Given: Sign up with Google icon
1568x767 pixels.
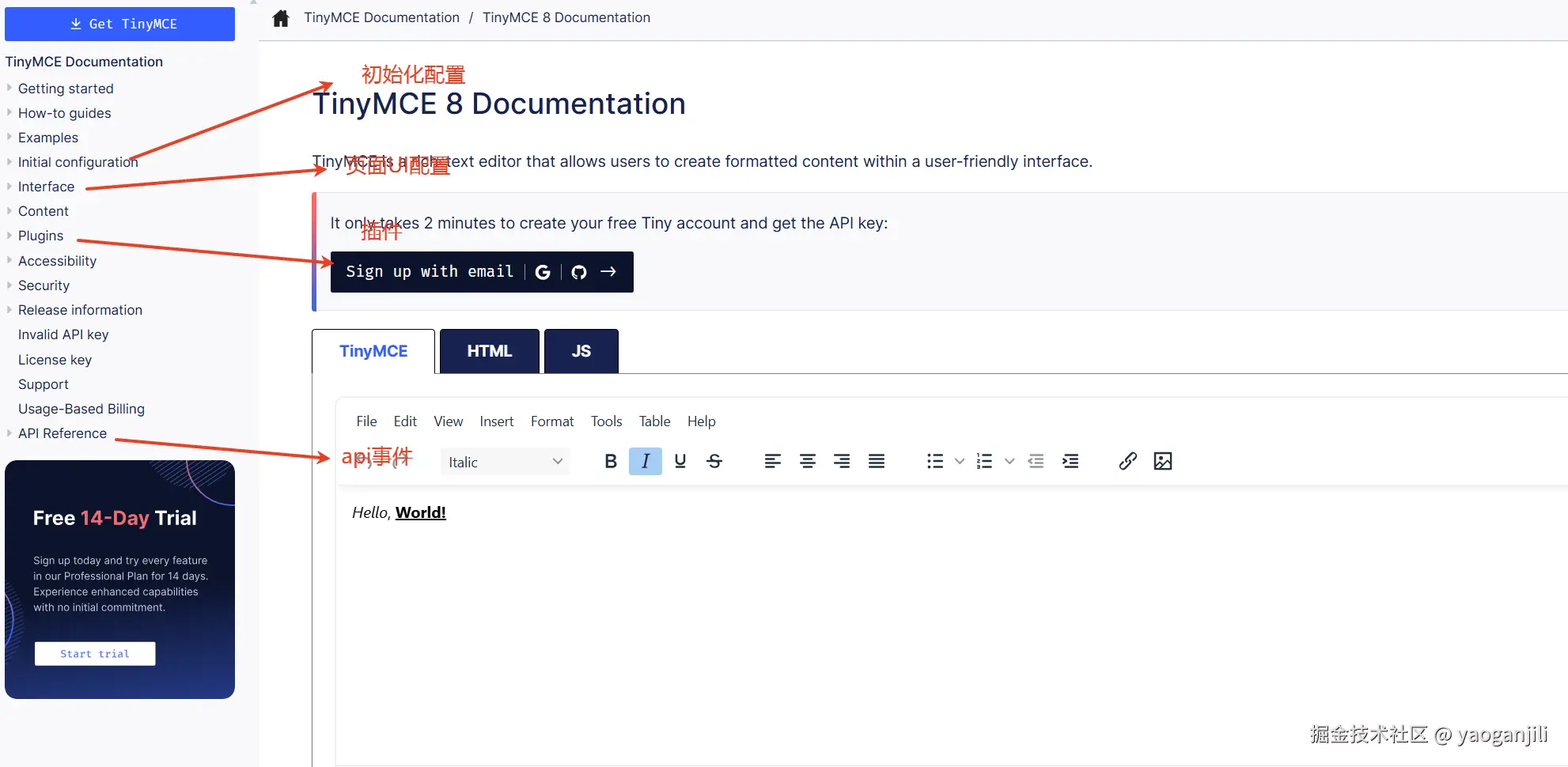Looking at the screenshot, I should [x=543, y=272].
